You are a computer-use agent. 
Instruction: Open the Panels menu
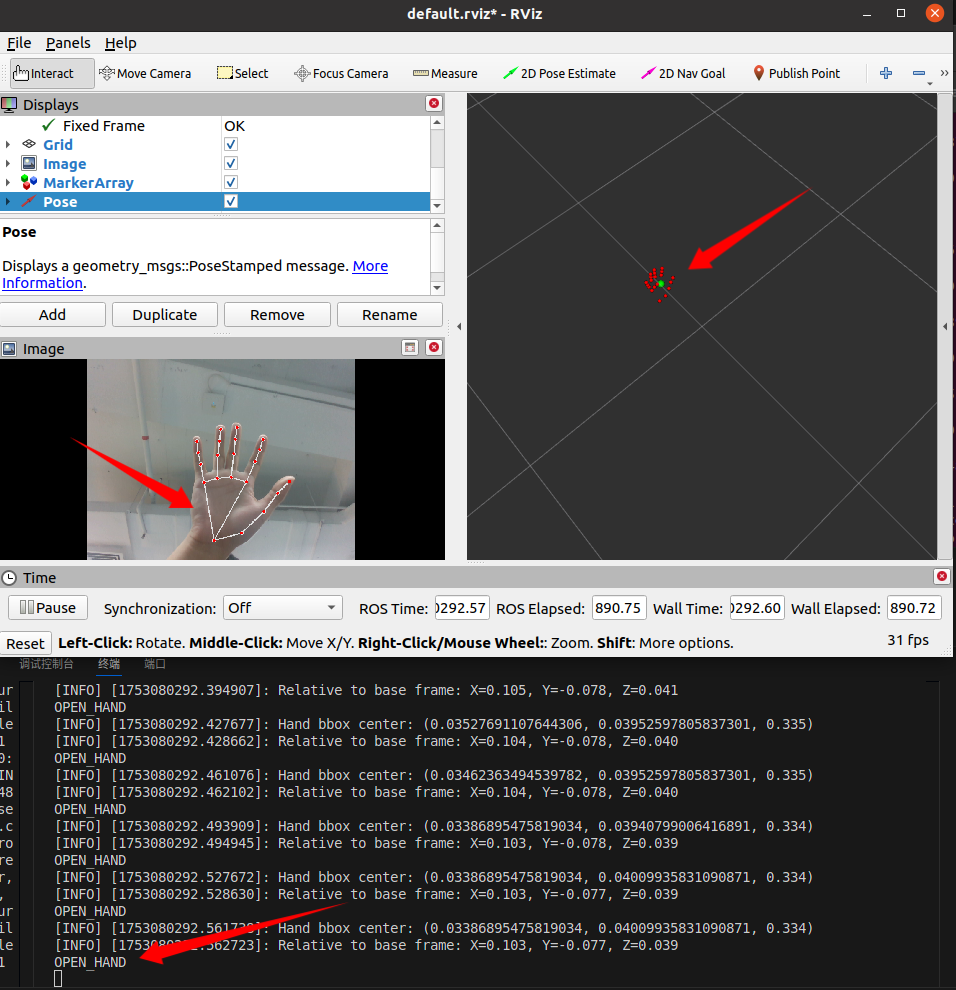68,43
